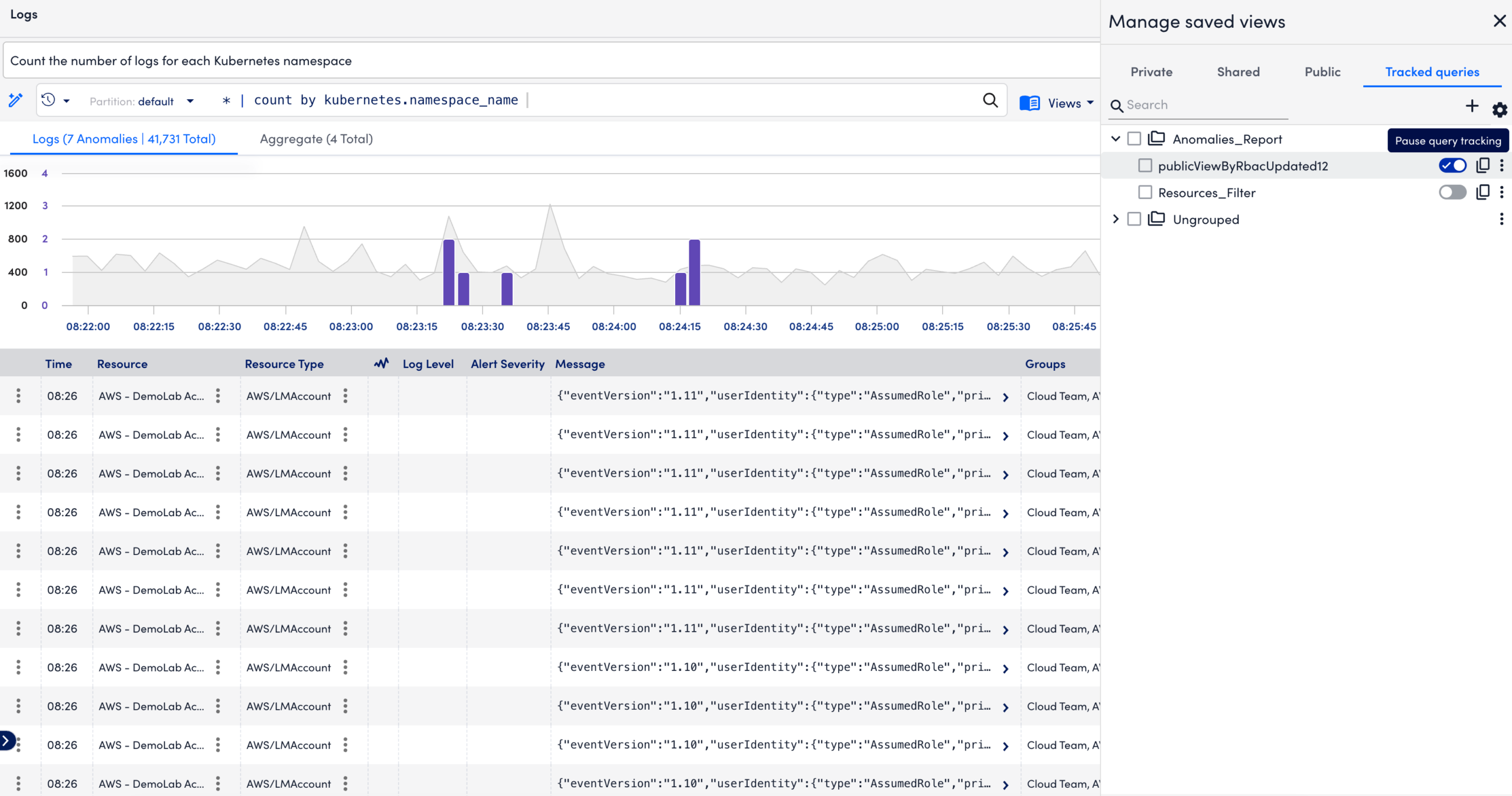Run the query with the search magnifier icon
The height and width of the screenshot is (796, 1512).
990,100
